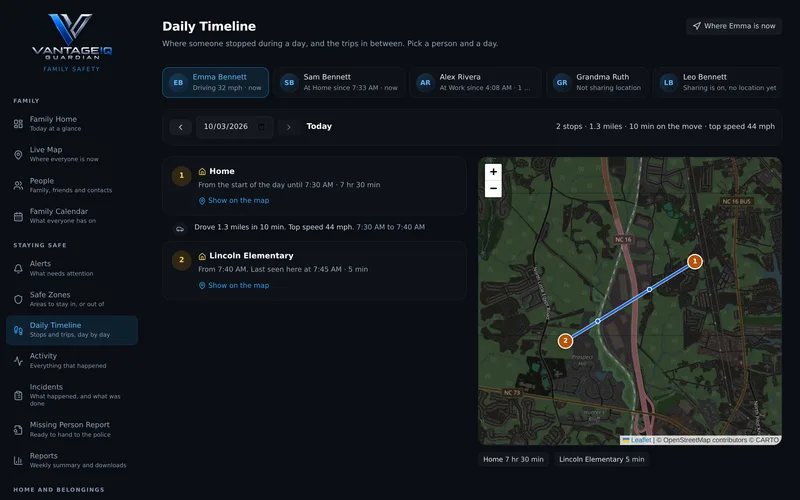Screen dimensions: 800x500
Task: Go to next day with right chevron
Action: pyautogui.click(x=289, y=127)
